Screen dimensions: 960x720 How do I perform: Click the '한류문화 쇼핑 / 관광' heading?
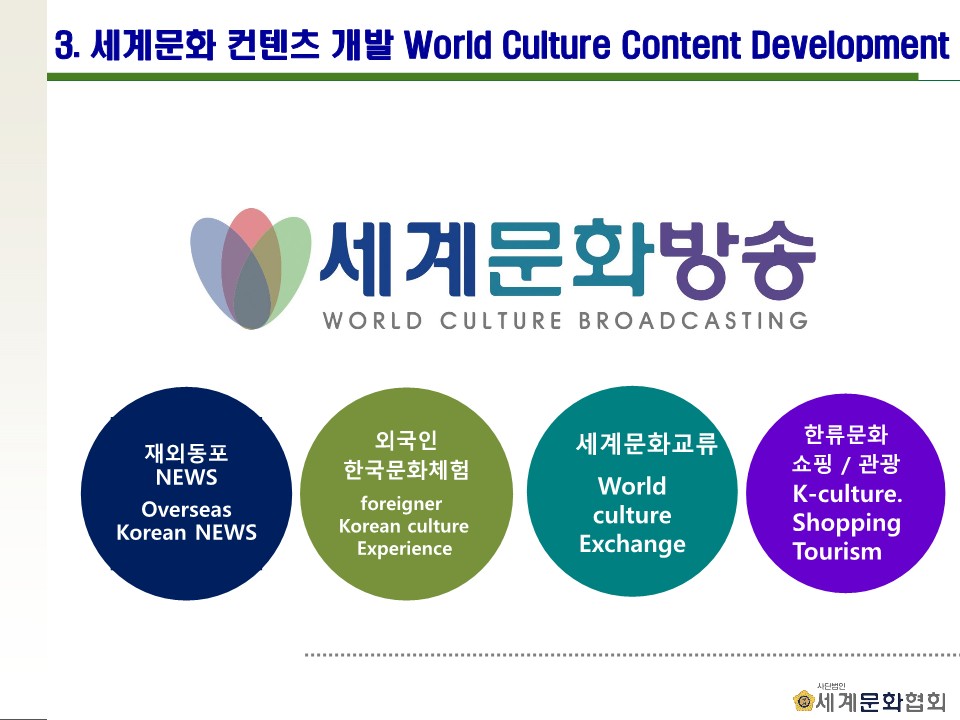pyautogui.click(x=846, y=449)
